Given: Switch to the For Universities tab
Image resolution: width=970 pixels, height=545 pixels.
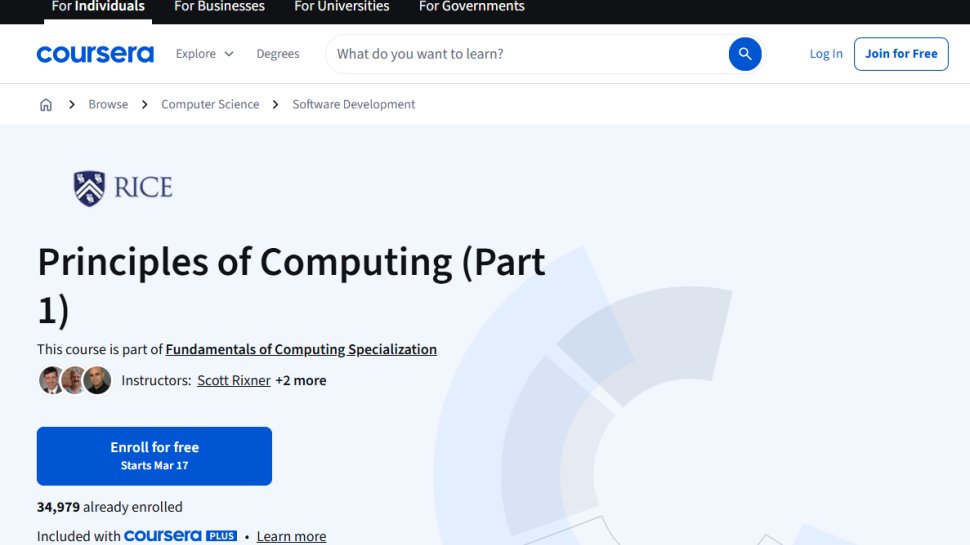Looking at the screenshot, I should [x=341, y=7].
